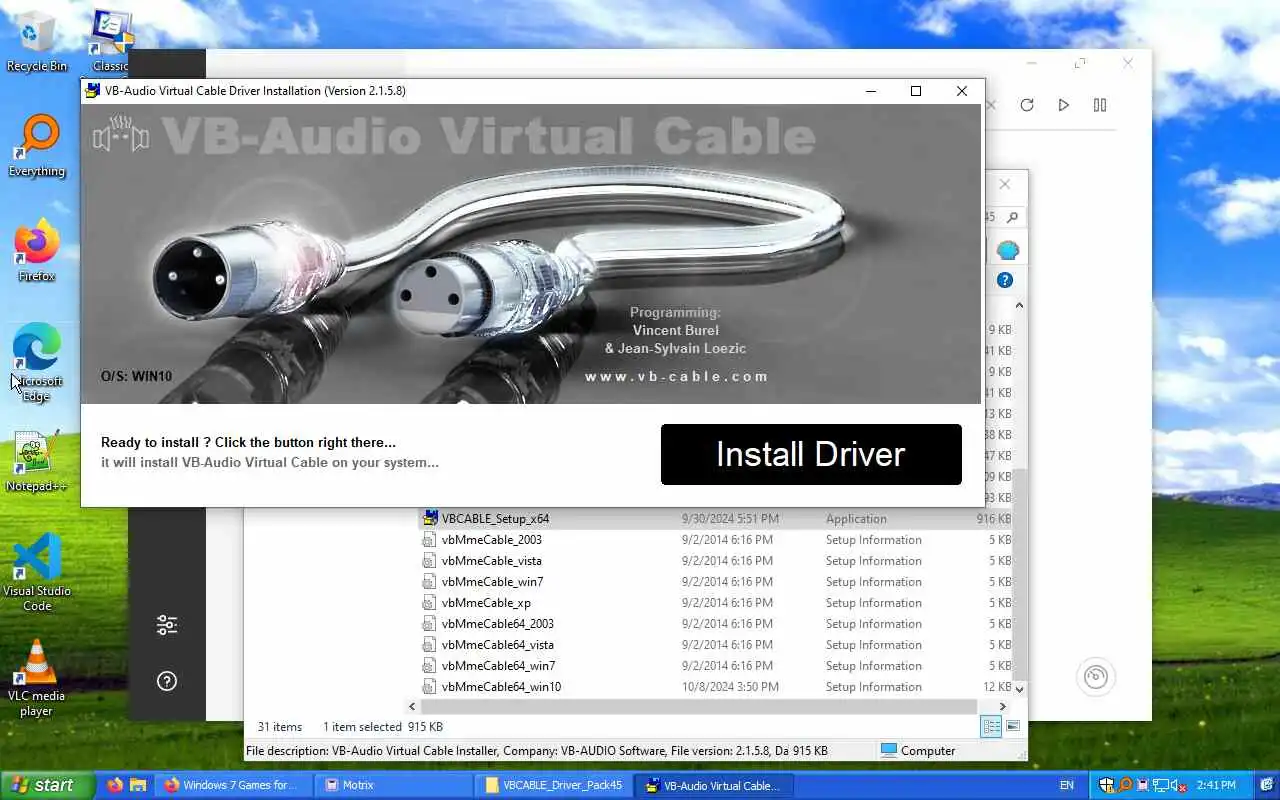
Task: Click the VB-Audio installer title bar icon
Action: coord(93,91)
